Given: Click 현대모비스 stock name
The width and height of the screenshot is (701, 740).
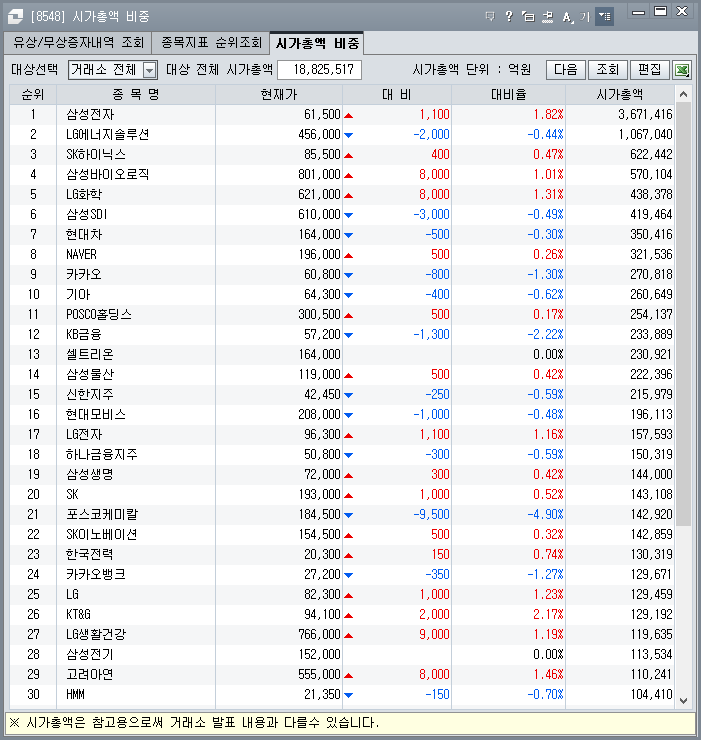Looking at the screenshot, I should (x=96, y=414).
